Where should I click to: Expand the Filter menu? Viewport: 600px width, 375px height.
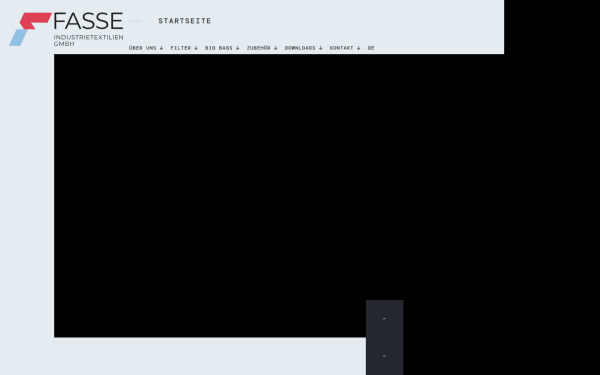tap(184, 48)
